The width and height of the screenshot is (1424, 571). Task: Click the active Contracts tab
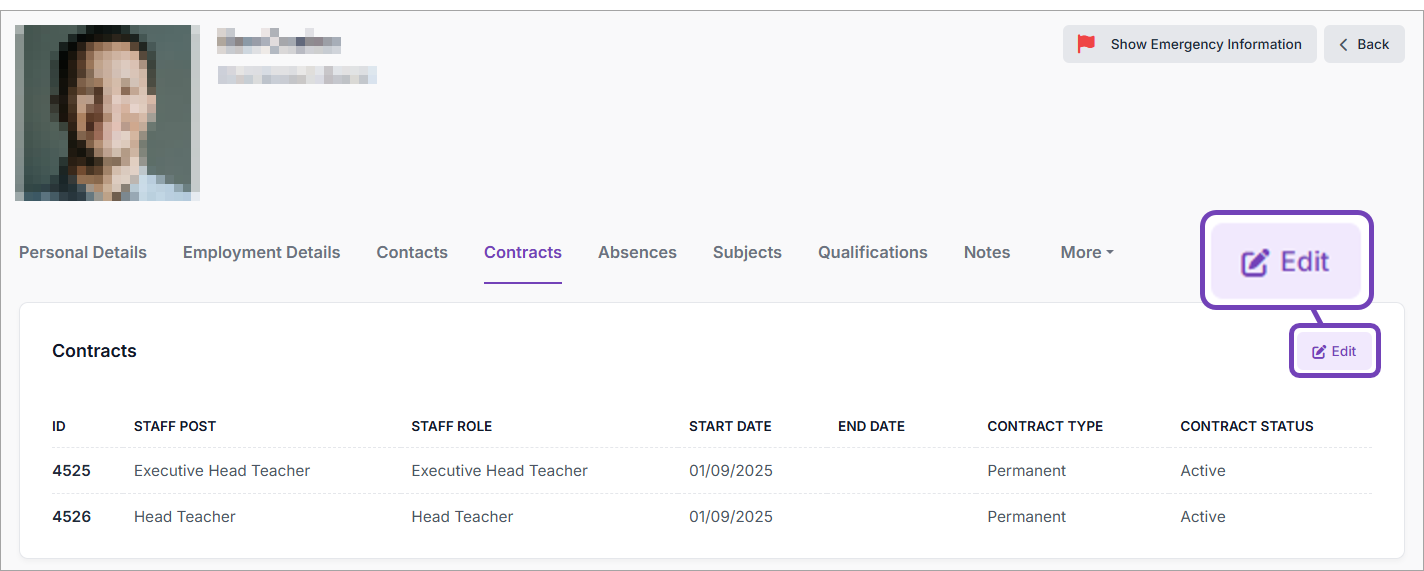point(523,253)
